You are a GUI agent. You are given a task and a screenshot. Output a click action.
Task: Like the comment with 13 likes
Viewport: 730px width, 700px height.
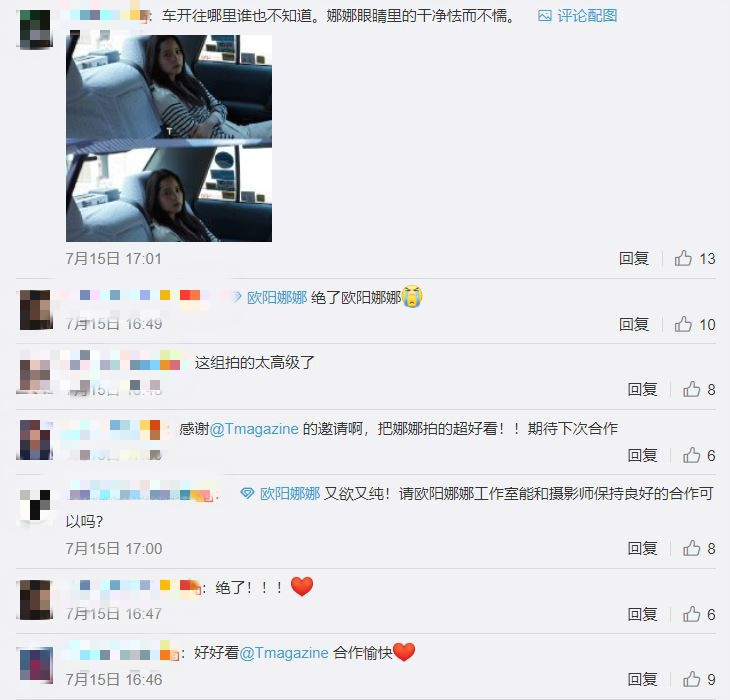[x=683, y=258]
